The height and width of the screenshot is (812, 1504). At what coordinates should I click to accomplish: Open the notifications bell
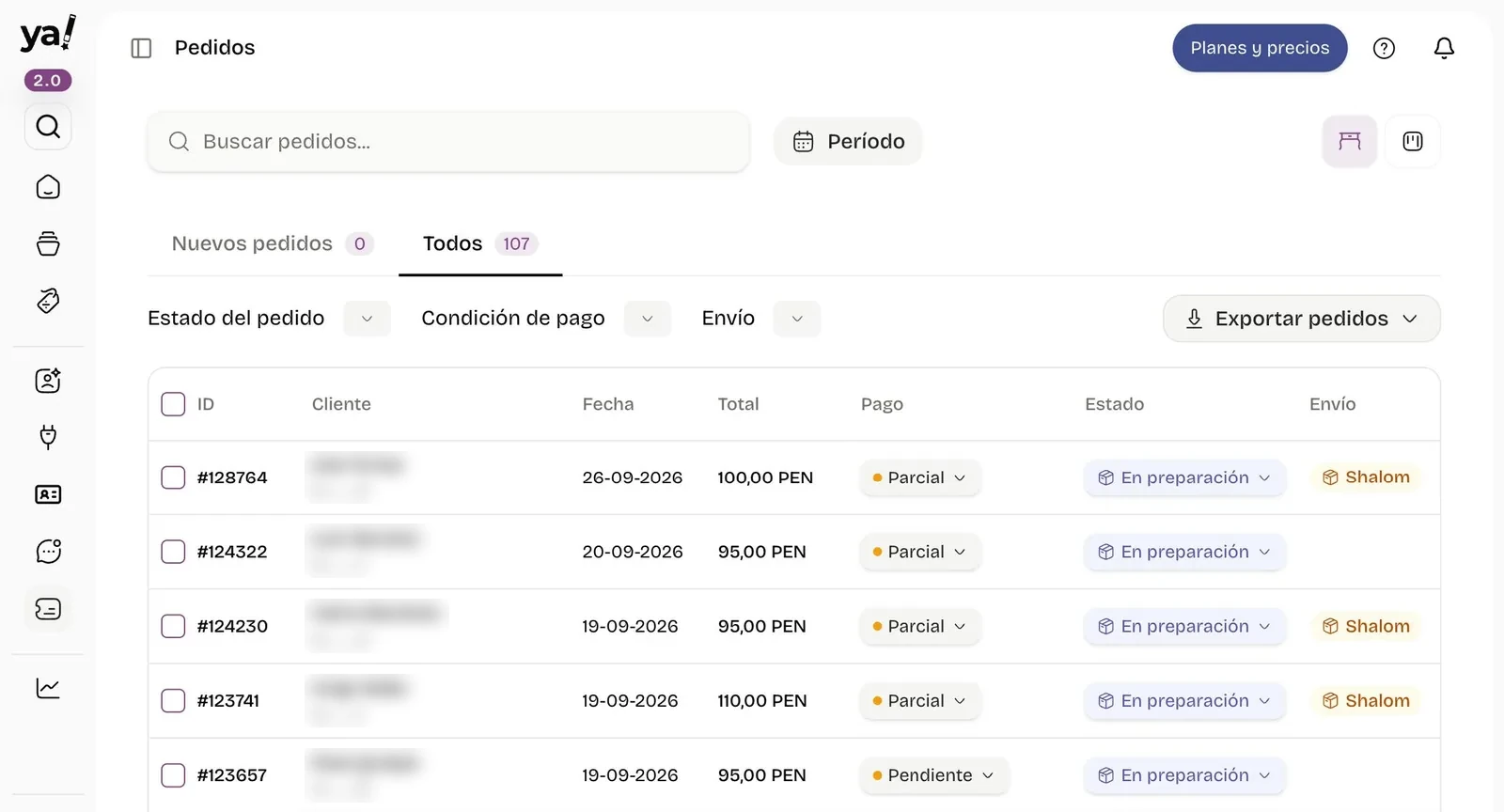pos(1444,48)
